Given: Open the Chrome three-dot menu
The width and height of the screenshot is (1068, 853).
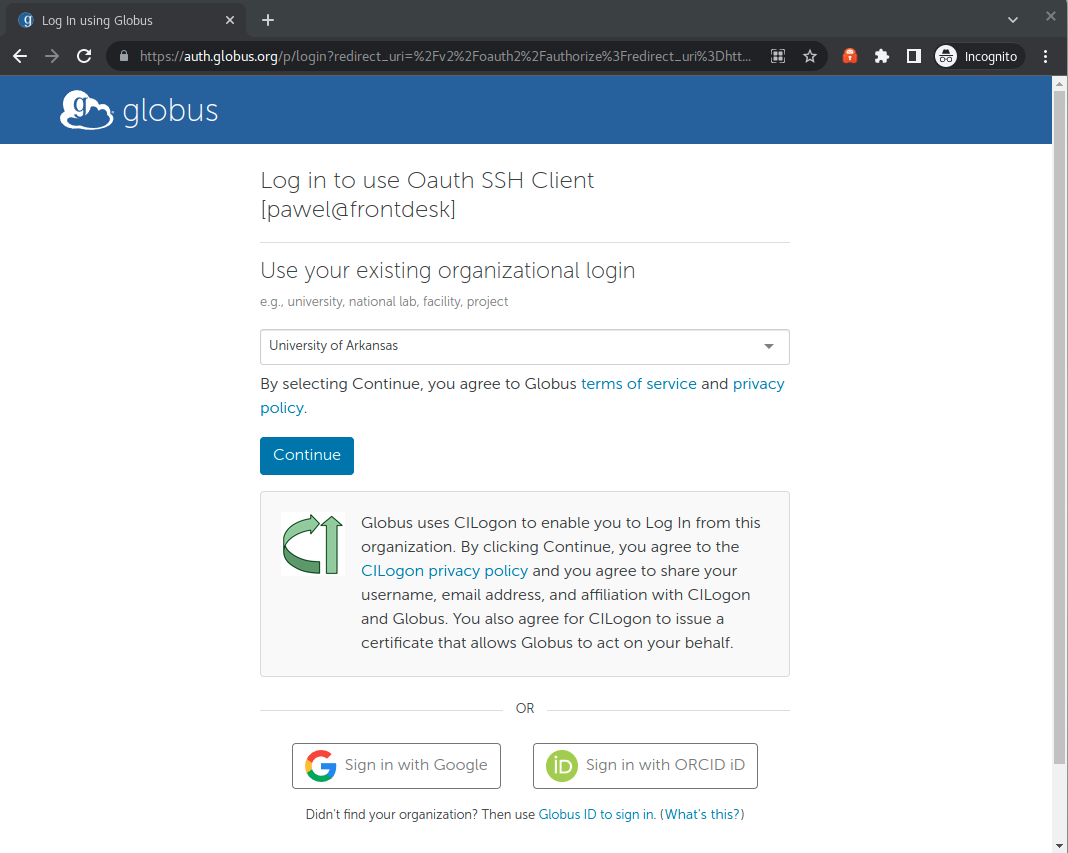Looking at the screenshot, I should tap(1046, 57).
